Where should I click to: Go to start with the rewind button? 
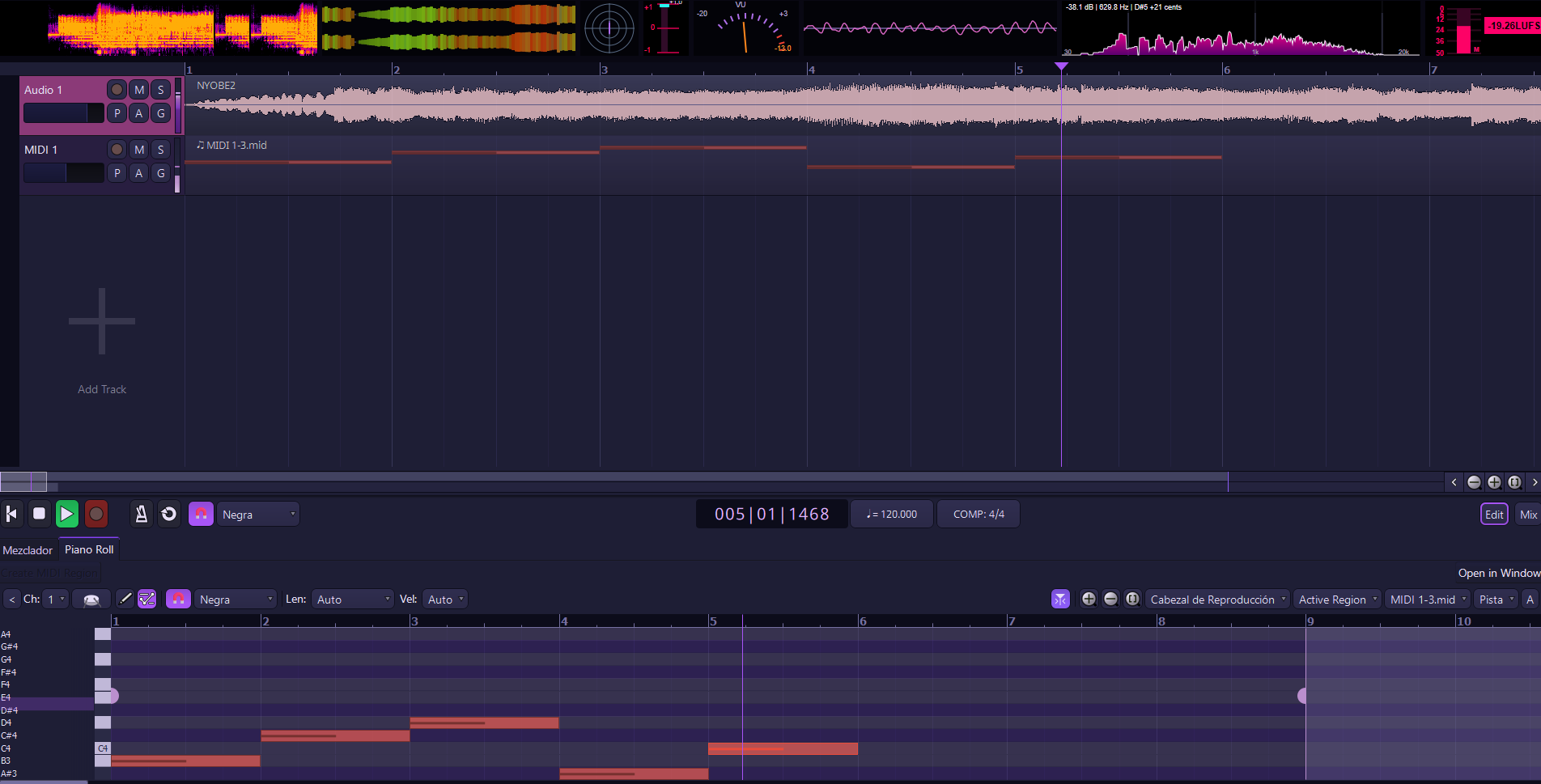pyautogui.click(x=12, y=514)
